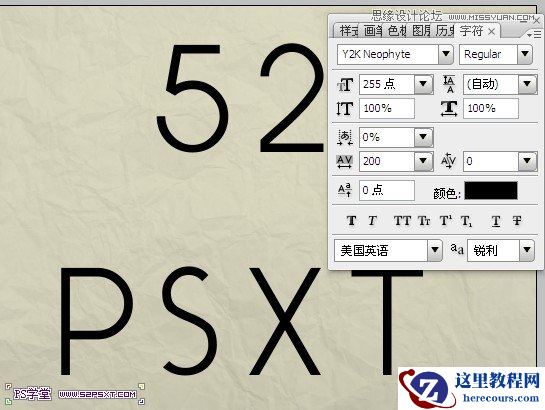Click the kerning icon
545x410 pixels.
point(449,161)
